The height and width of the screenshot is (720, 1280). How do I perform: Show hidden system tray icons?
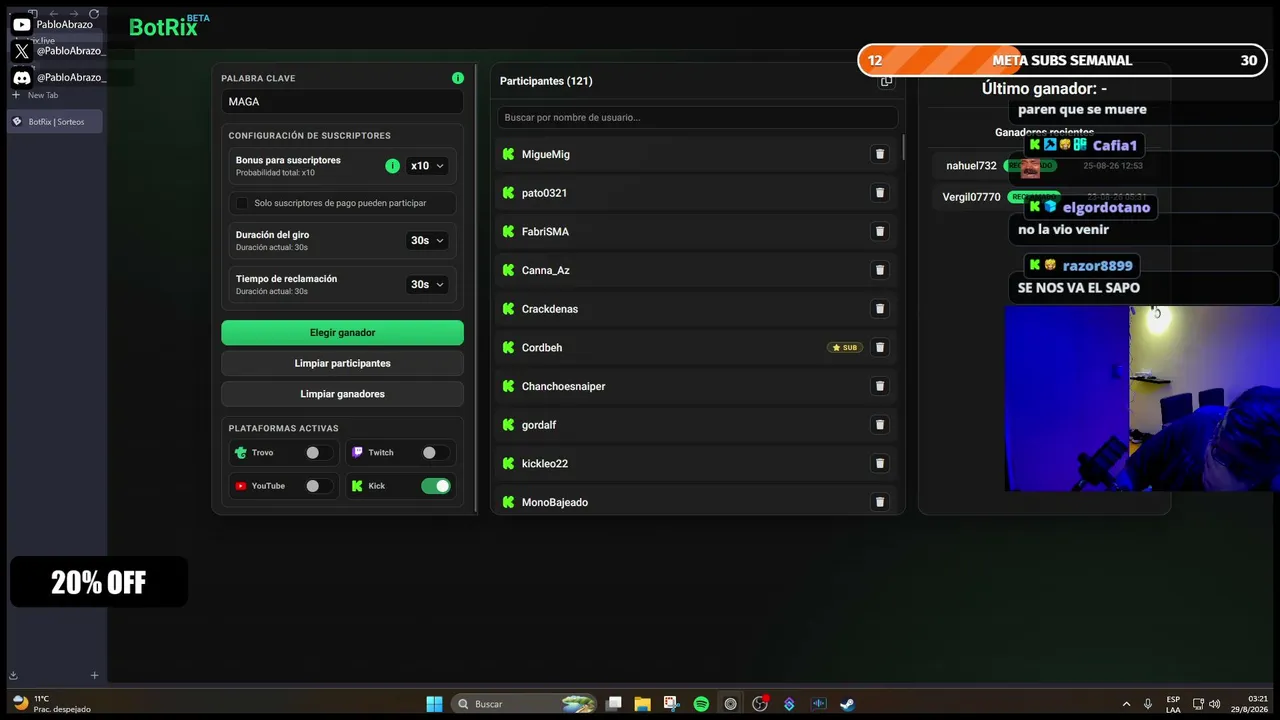(x=1126, y=704)
